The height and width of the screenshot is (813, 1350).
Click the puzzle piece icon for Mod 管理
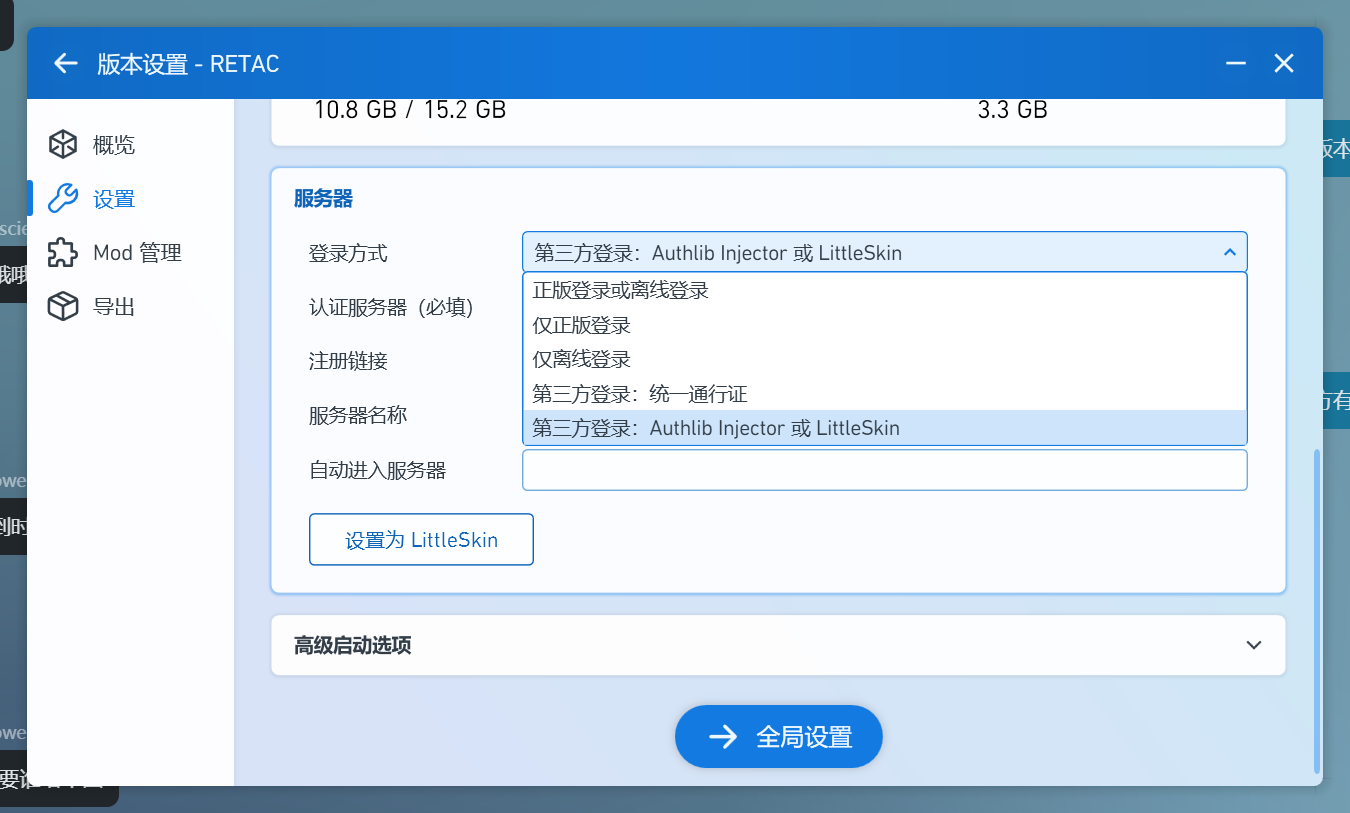pyautogui.click(x=63, y=253)
